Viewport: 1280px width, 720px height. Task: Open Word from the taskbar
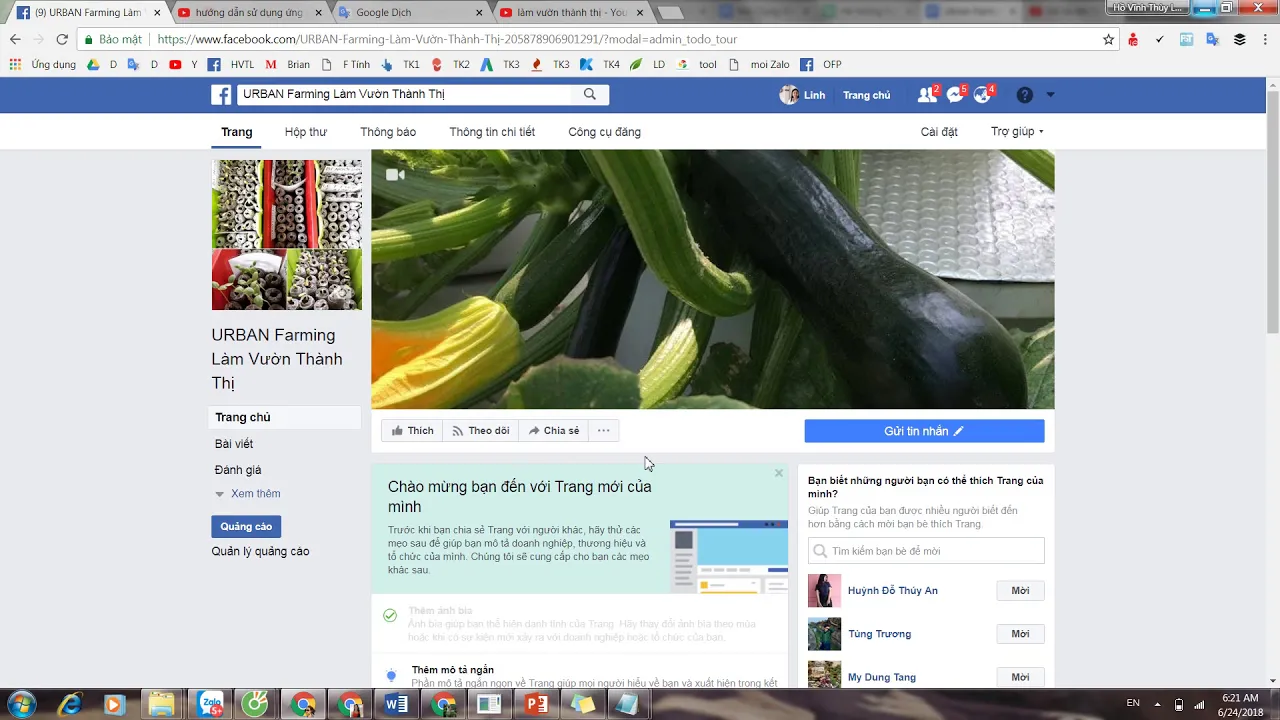point(396,704)
